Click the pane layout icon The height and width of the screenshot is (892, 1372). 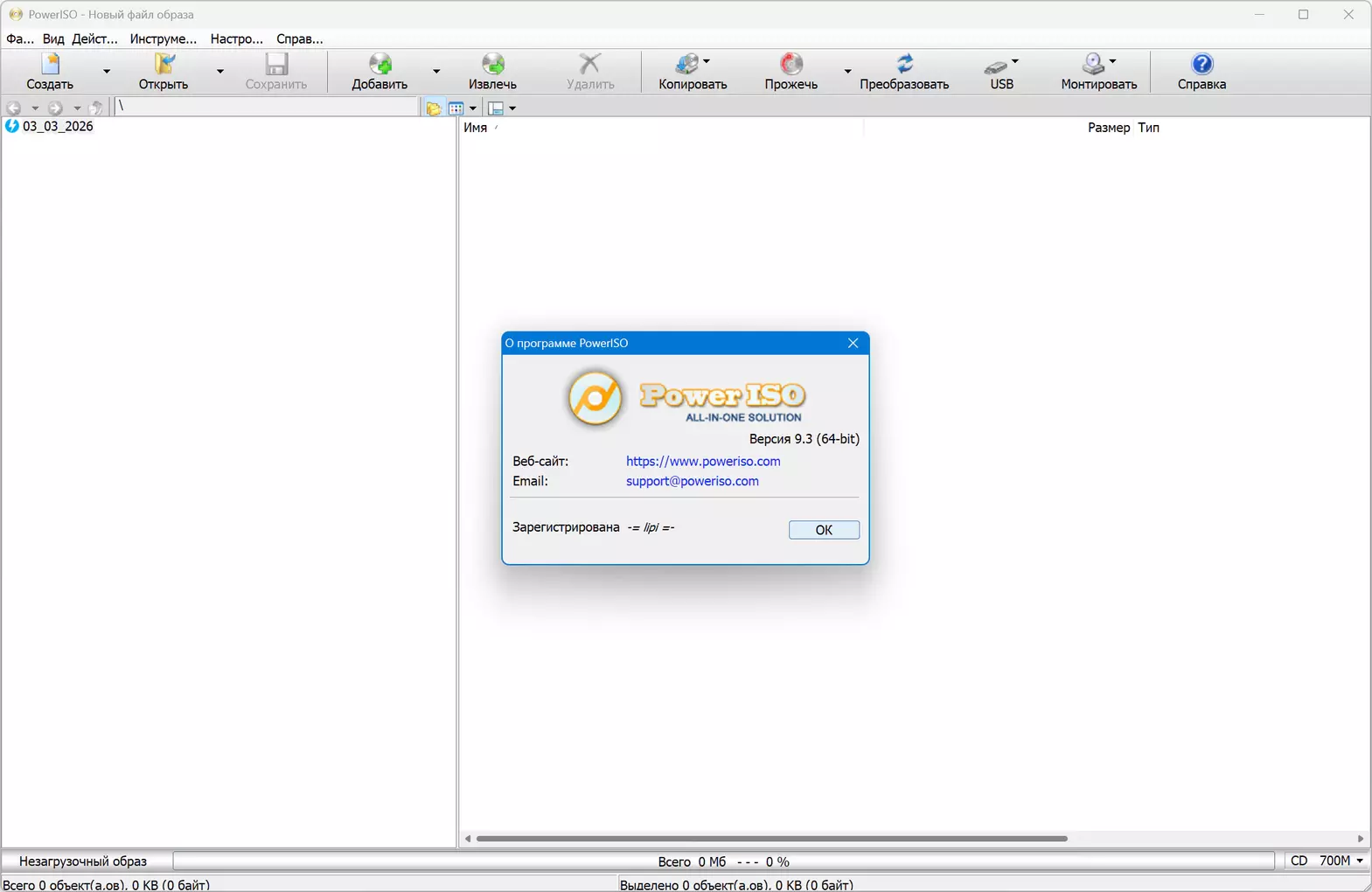click(x=496, y=108)
